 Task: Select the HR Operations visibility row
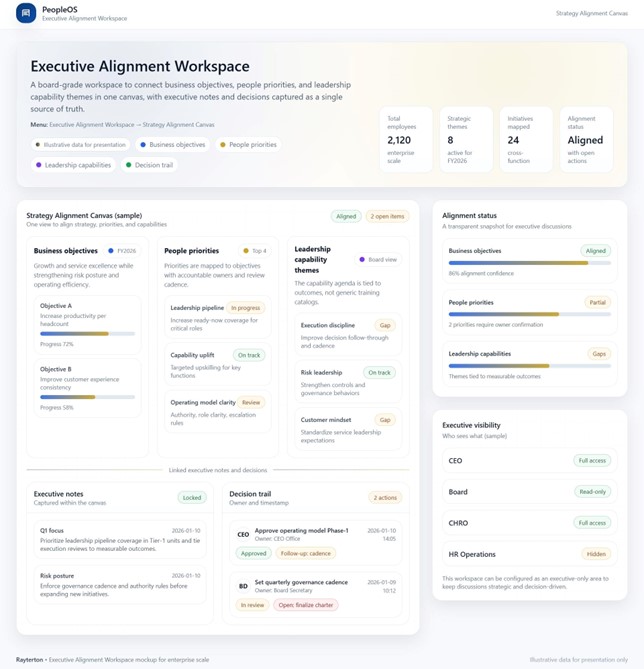pos(530,554)
